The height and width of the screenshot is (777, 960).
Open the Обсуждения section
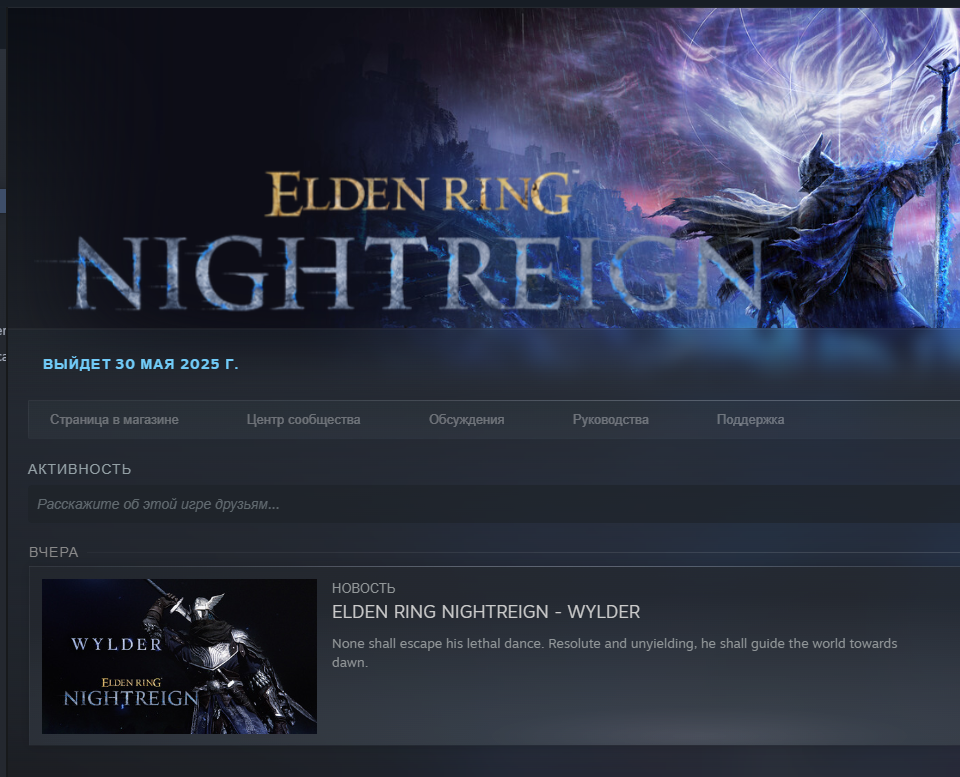pos(466,419)
